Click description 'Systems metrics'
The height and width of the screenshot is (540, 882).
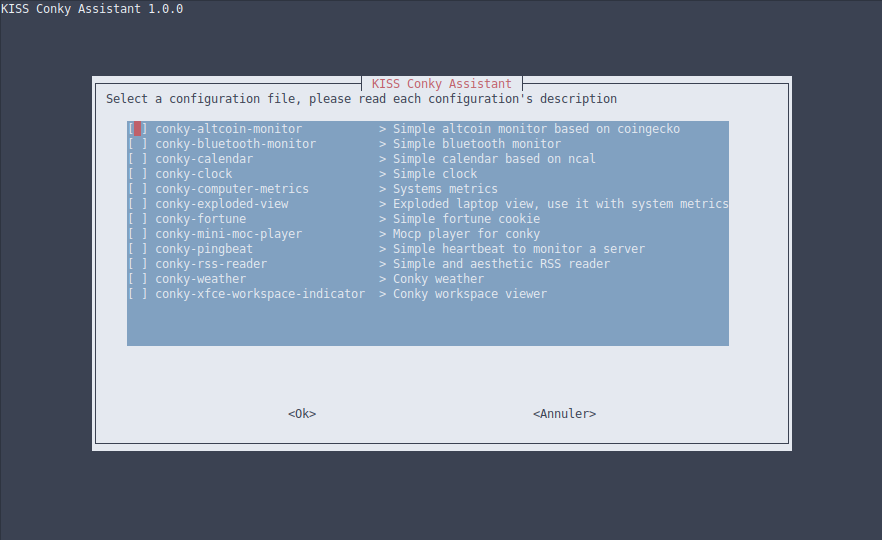[445, 189]
